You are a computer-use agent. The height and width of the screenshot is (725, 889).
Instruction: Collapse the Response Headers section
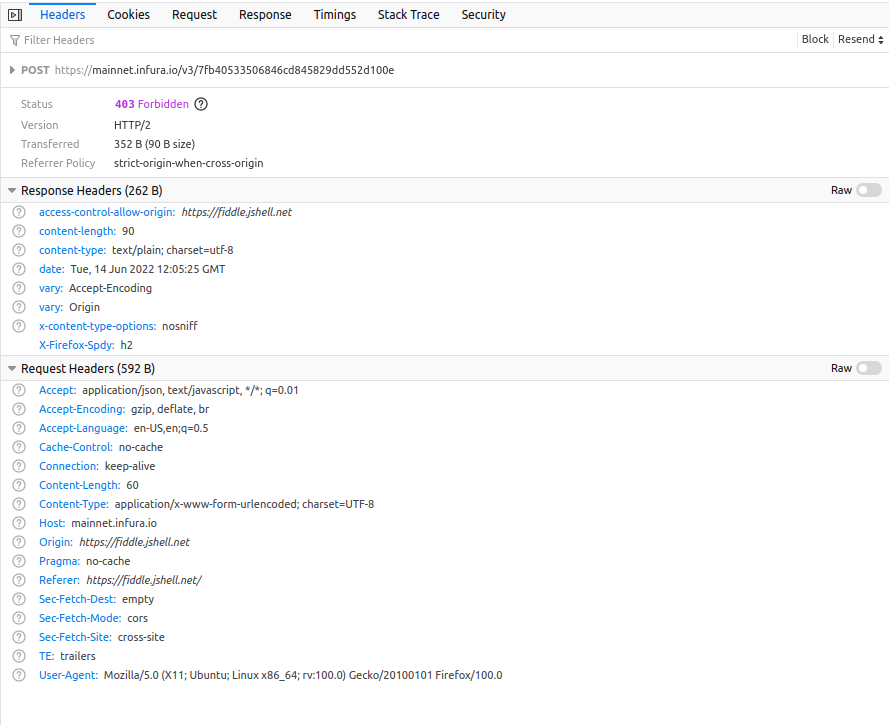click(11, 190)
